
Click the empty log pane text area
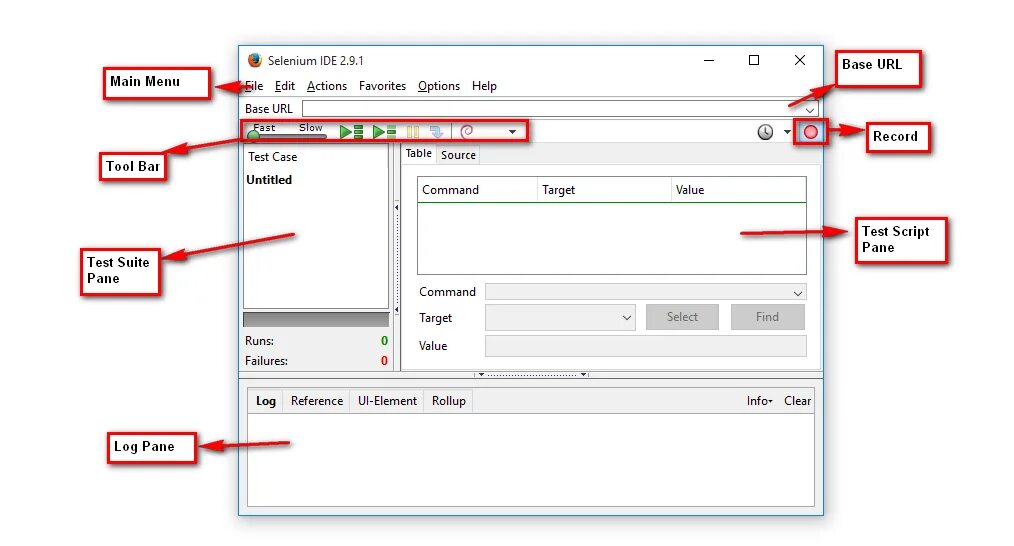pos(530,460)
